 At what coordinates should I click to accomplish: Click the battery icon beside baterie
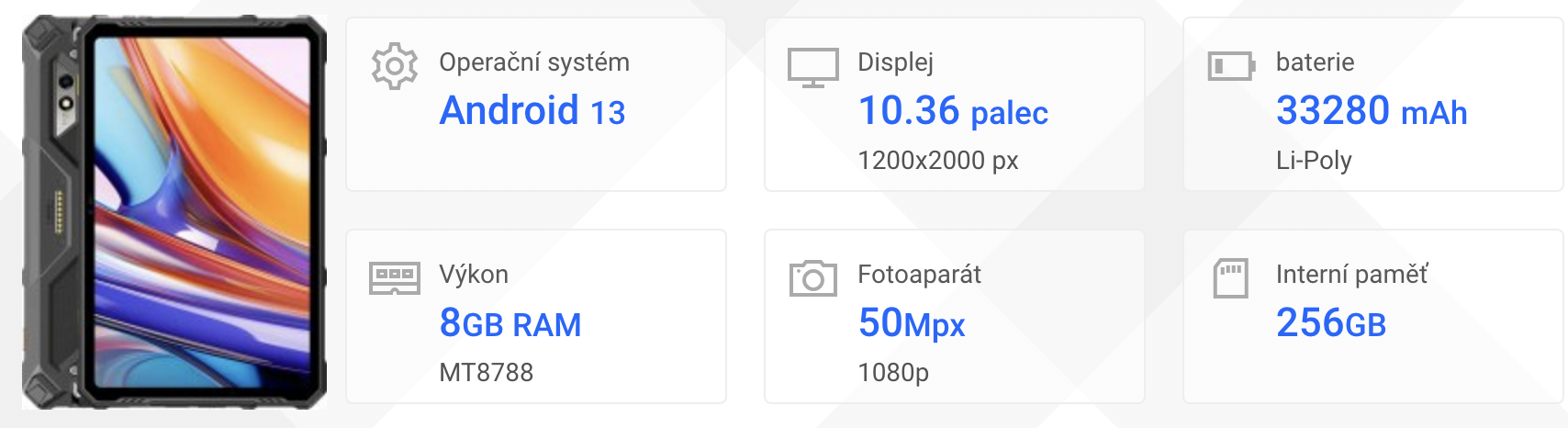1232,66
